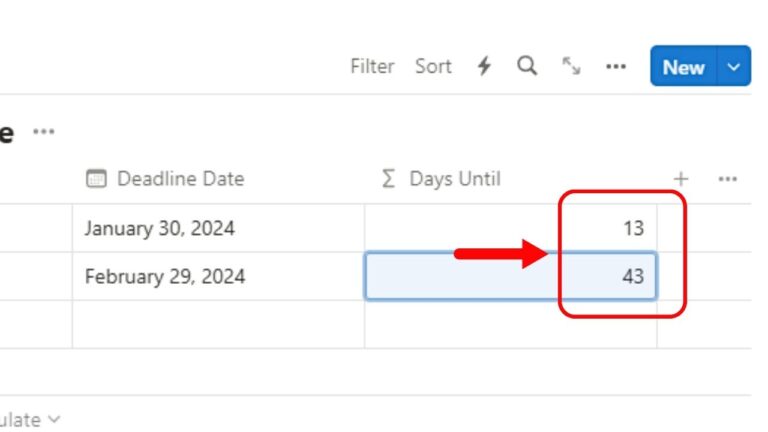Select the February 29, 2024 date cell
This screenshot has height=432, width=768.
pyautogui.click(x=218, y=276)
